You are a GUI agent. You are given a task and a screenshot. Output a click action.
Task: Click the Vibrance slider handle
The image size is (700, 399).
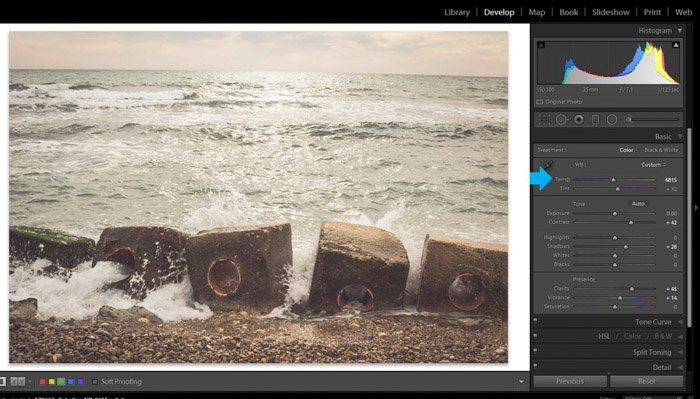(x=620, y=298)
